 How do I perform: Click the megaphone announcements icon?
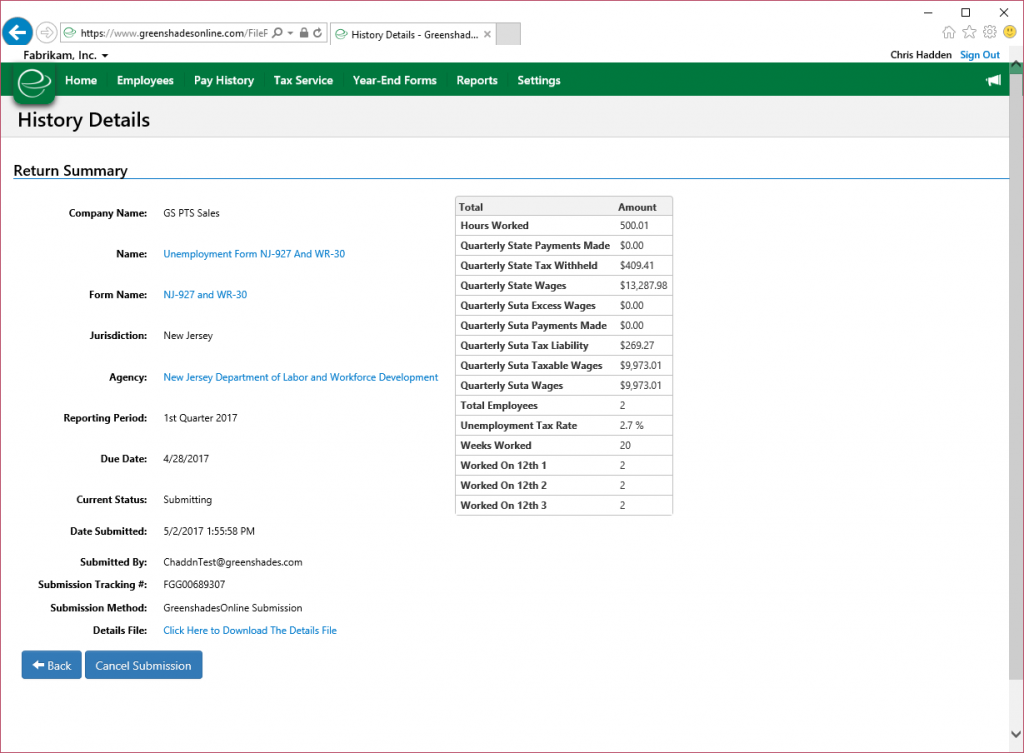coord(993,80)
